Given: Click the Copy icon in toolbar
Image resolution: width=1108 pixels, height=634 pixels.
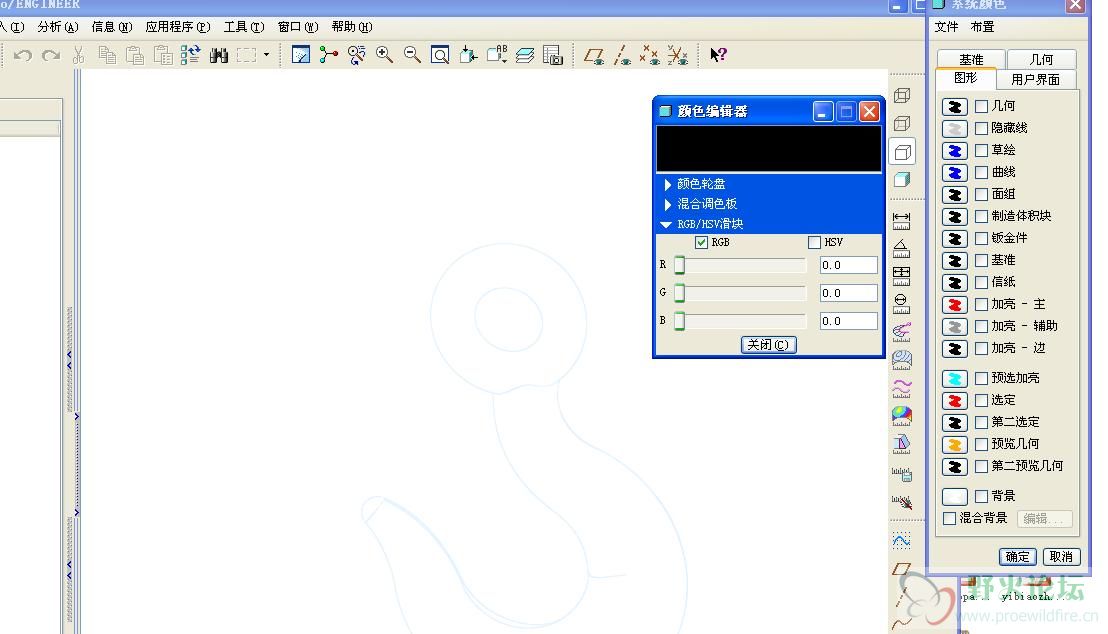Looking at the screenshot, I should [x=107, y=55].
